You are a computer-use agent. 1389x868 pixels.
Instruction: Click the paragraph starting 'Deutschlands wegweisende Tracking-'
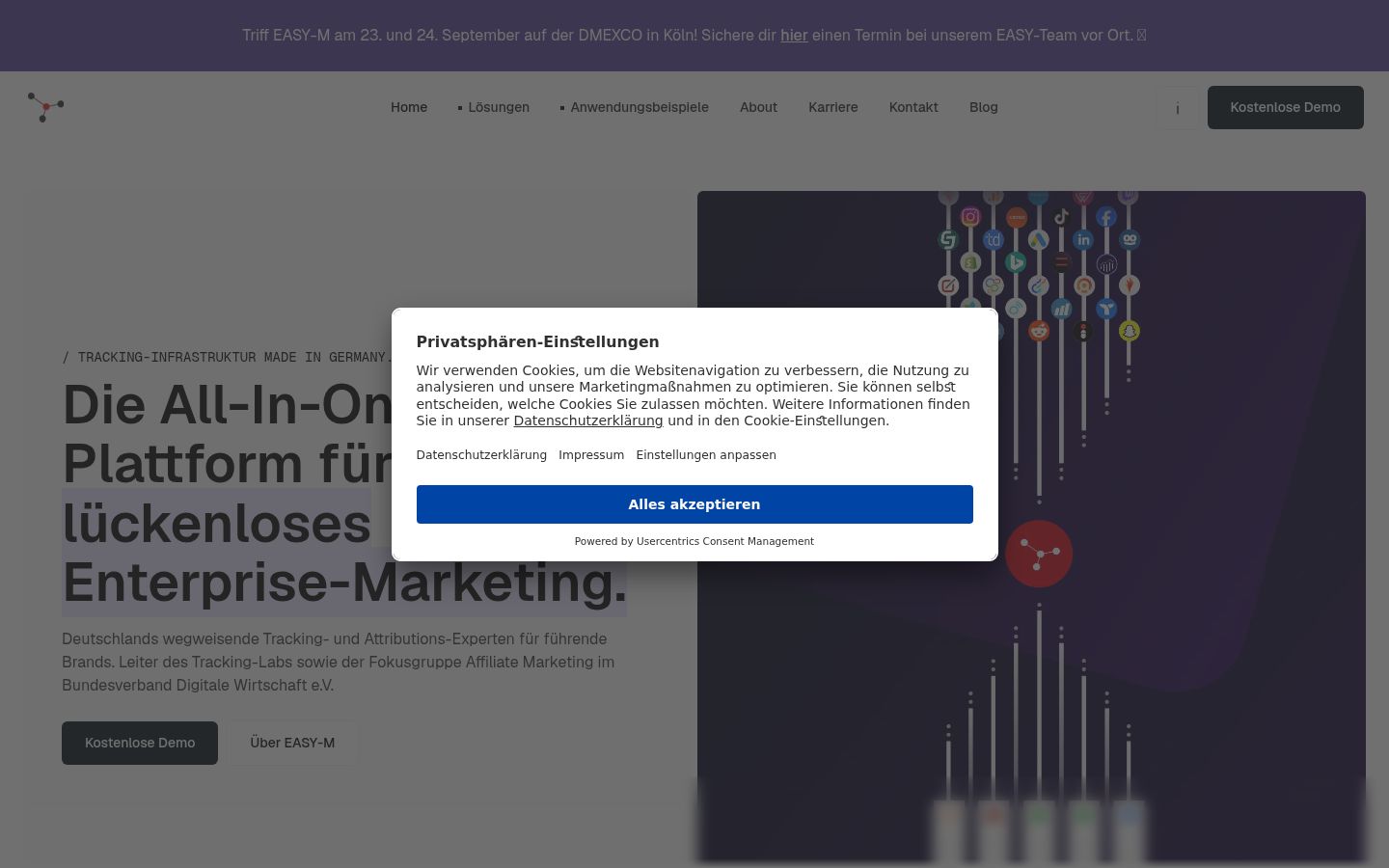pyautogui.click(x=339, y=662)
